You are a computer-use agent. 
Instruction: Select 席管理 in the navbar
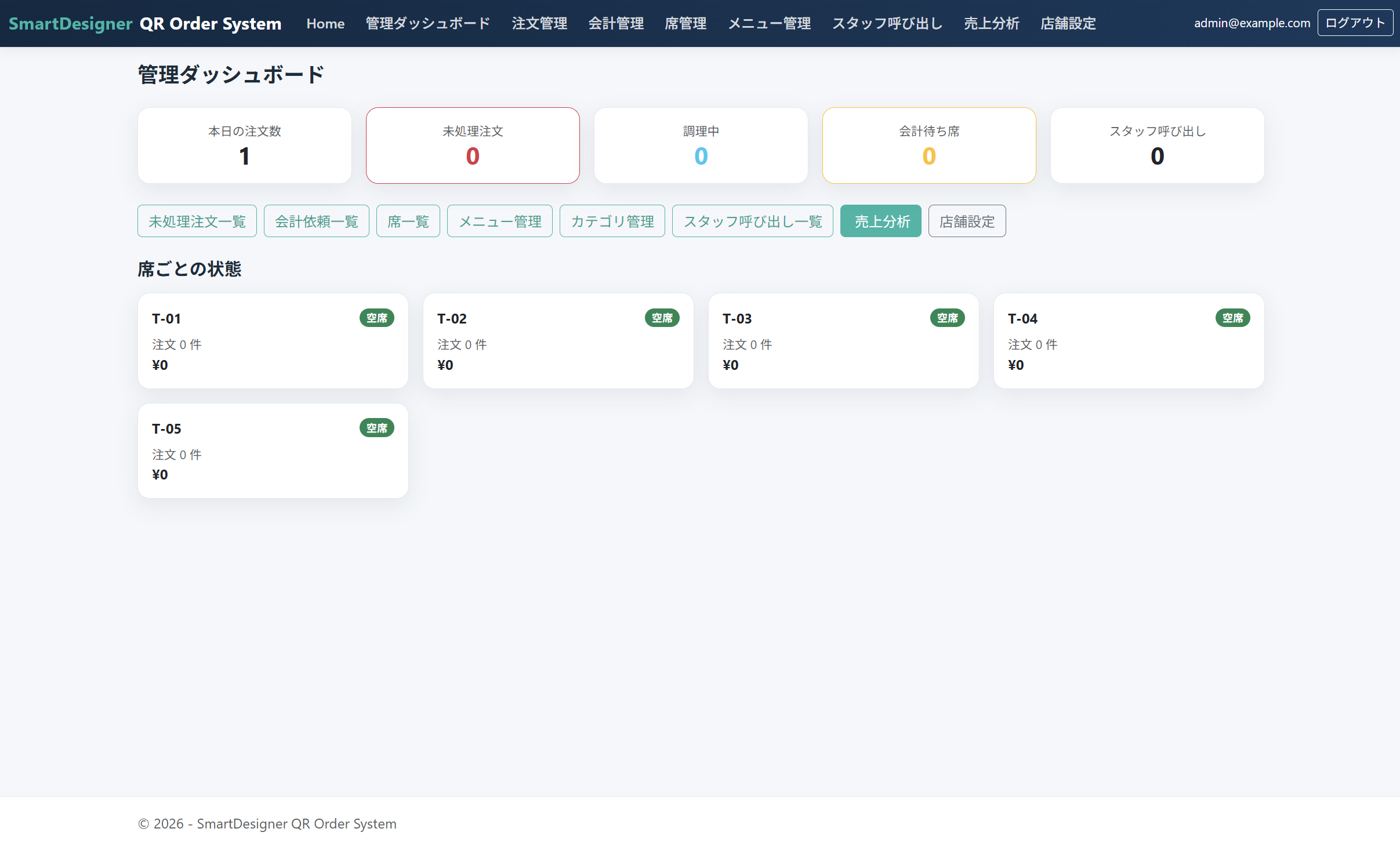tap(686, 23)
